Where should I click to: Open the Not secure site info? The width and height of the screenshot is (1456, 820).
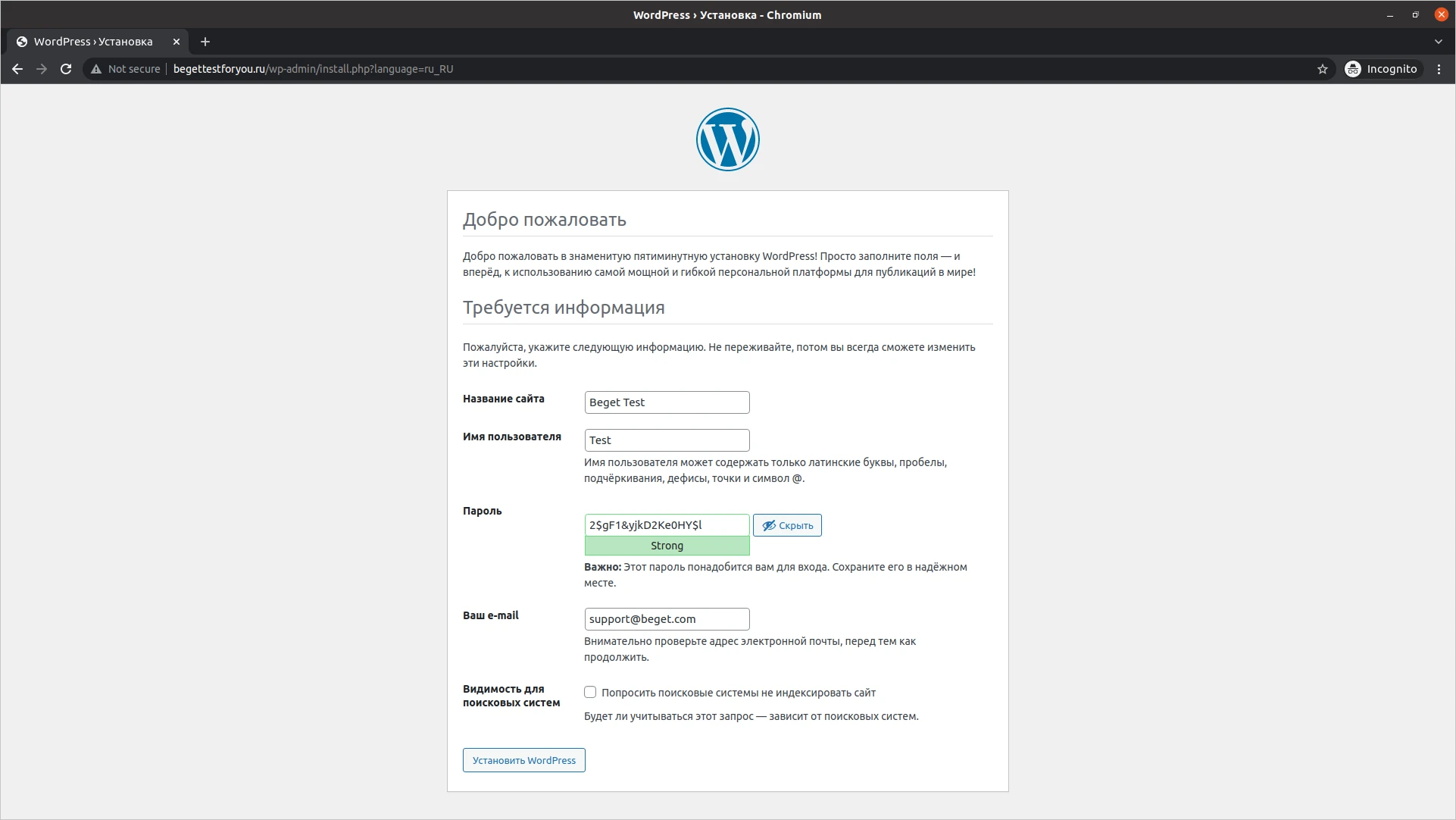pos(126,69)
